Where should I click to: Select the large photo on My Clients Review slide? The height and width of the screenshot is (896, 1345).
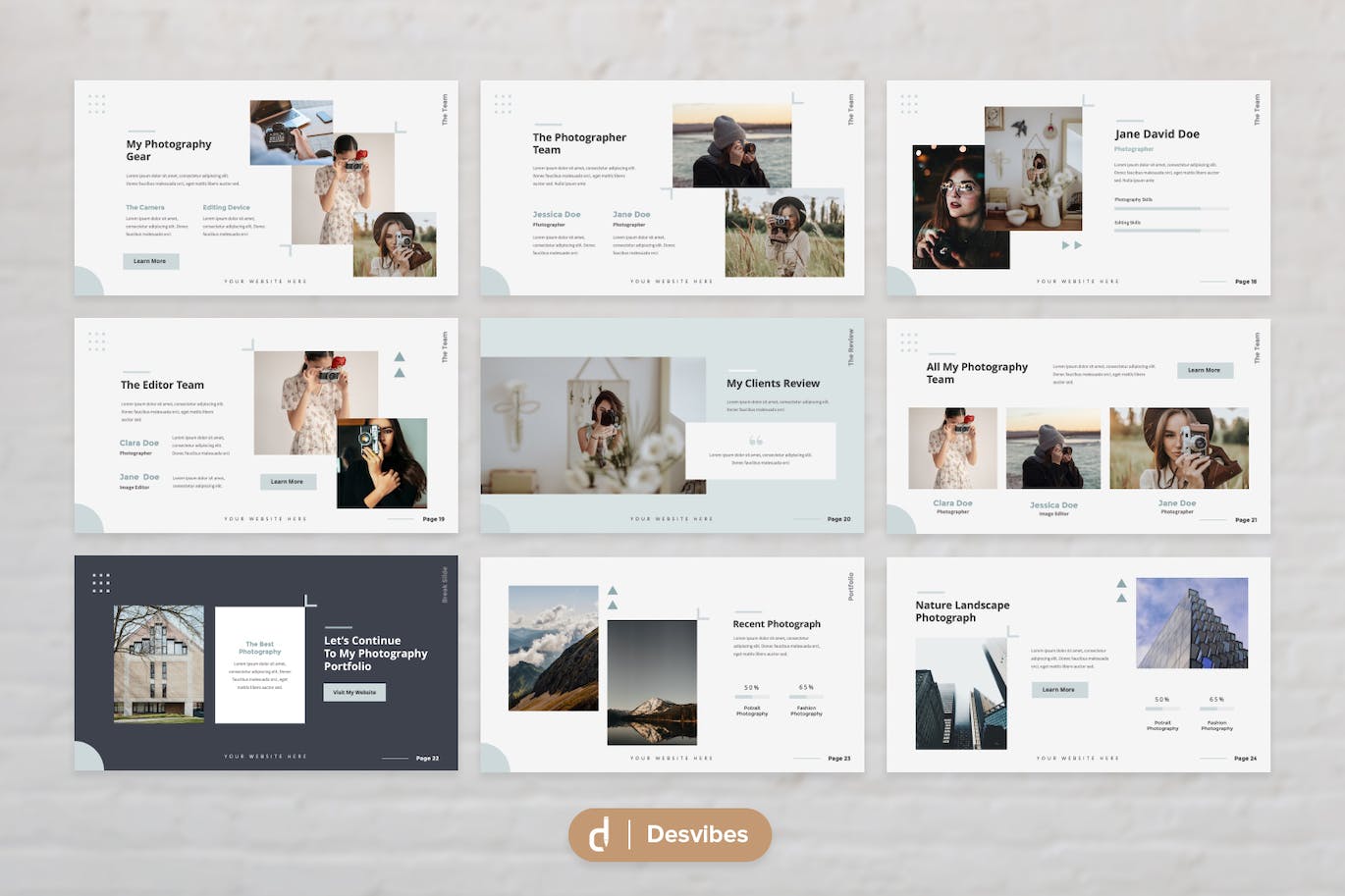[x=593, y=425]
